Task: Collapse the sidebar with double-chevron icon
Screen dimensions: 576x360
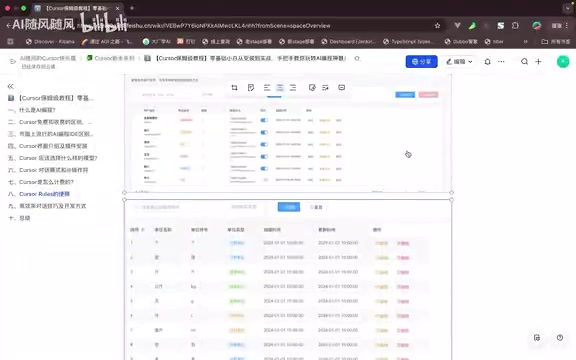Action: pyautogui.click(x=10, y=86)
